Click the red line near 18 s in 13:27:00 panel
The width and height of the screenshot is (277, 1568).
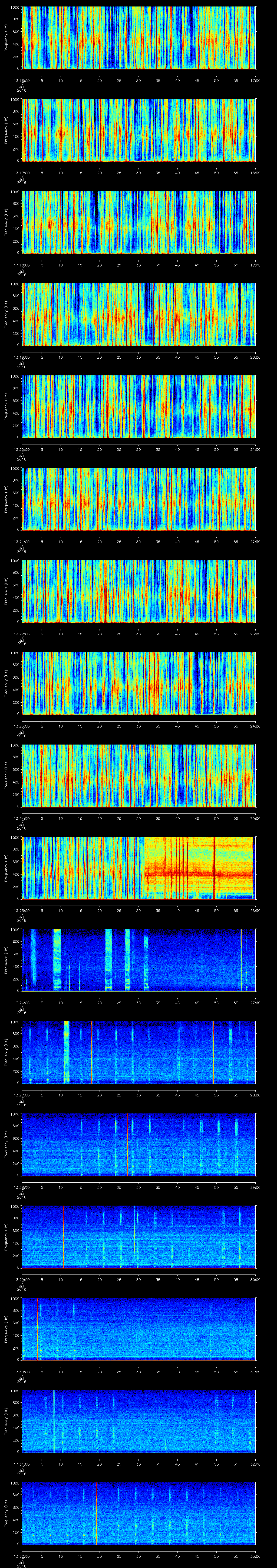click(91, 1052)
